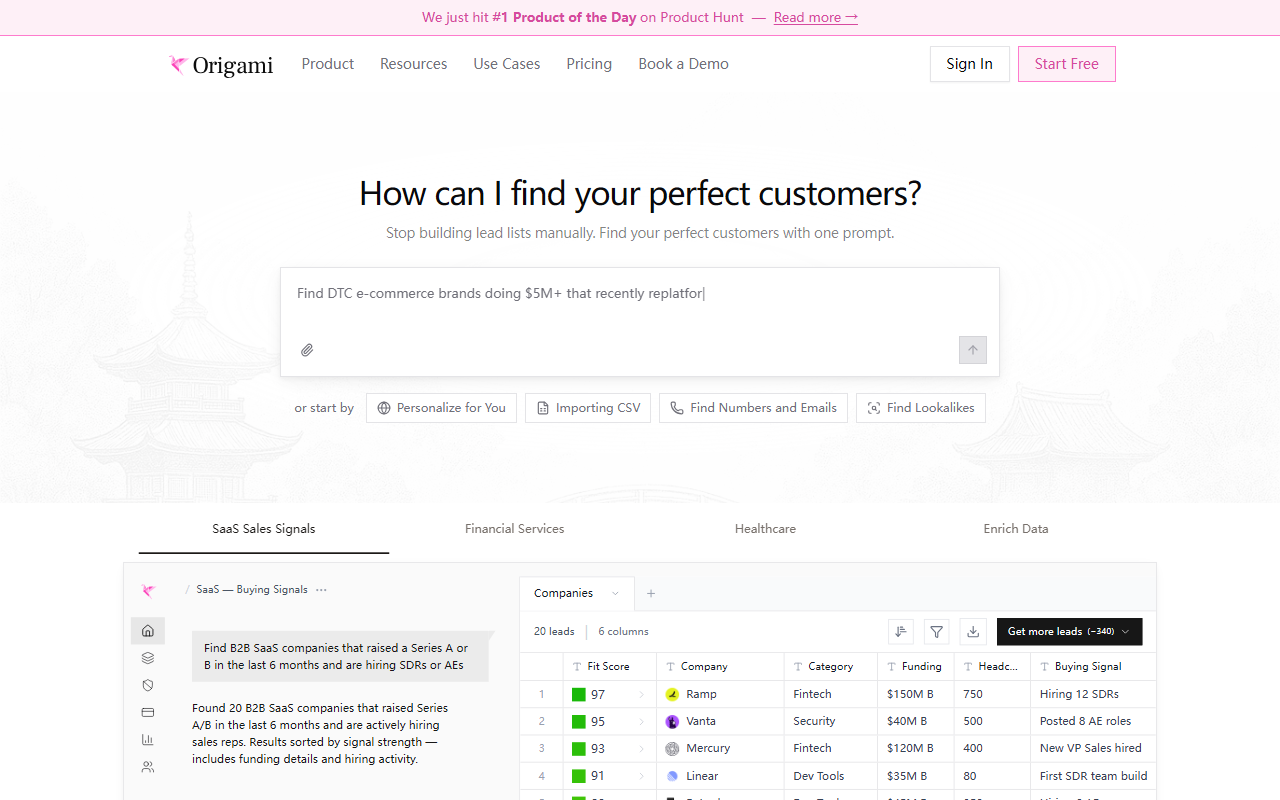Click the "New VP Sales hired" cell

click(1093, 748)
